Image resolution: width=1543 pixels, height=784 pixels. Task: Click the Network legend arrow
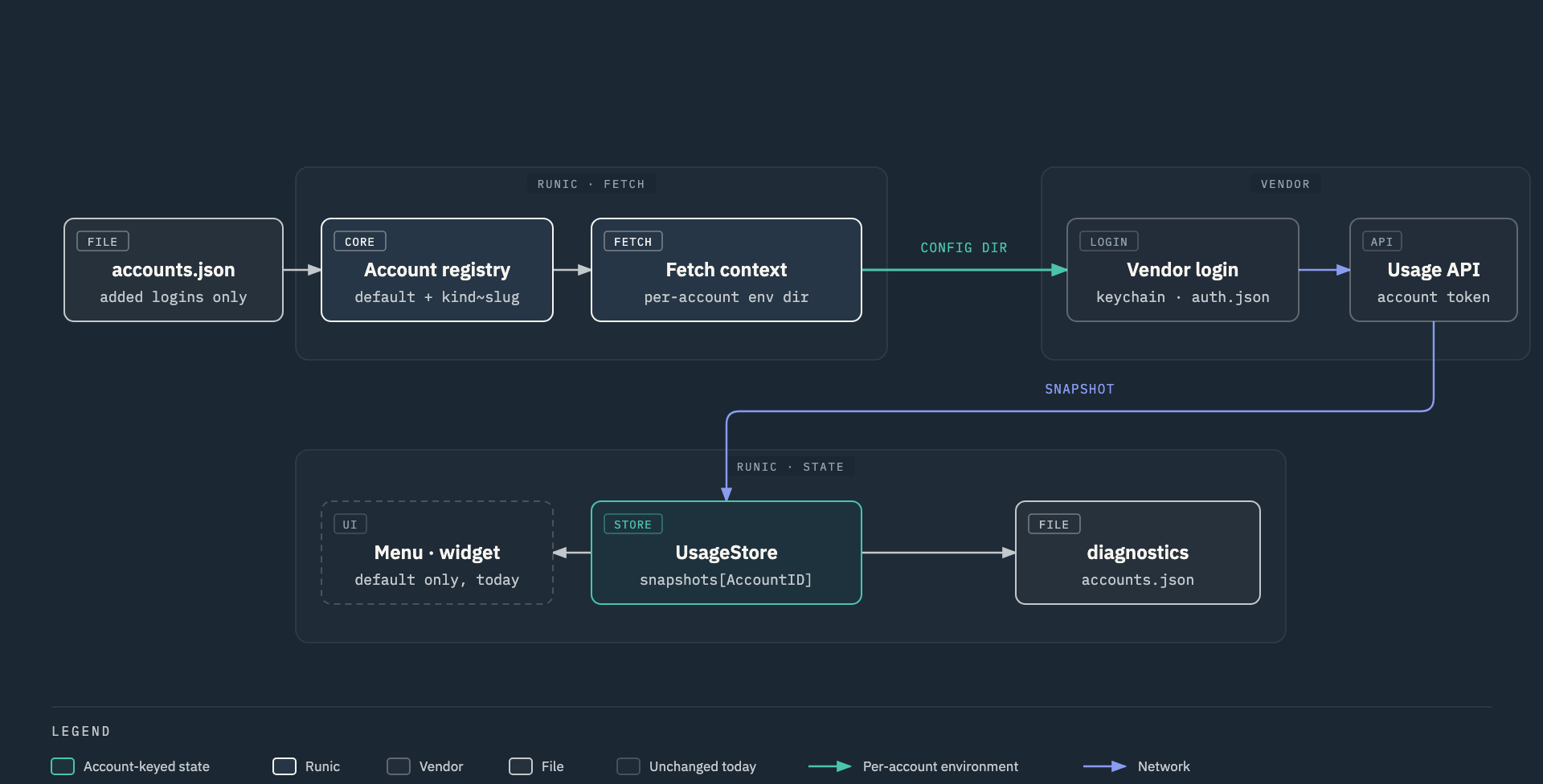[x=1105, y=766]
